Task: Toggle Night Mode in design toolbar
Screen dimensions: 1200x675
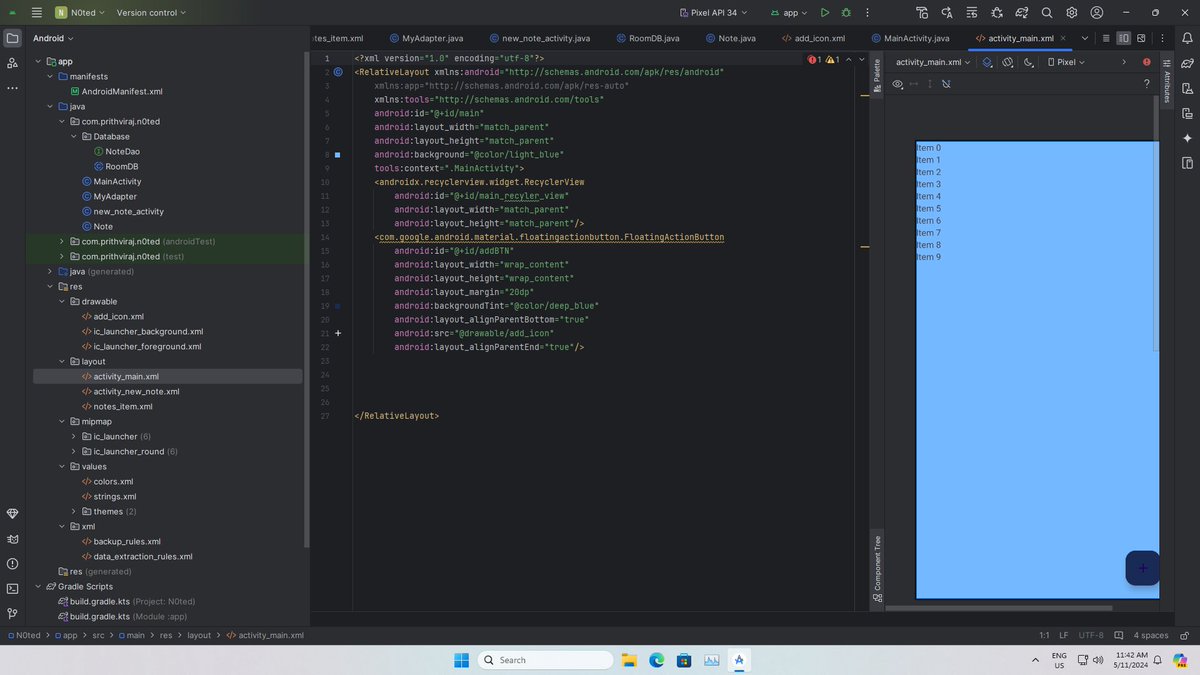Action: coord(1029,62)
